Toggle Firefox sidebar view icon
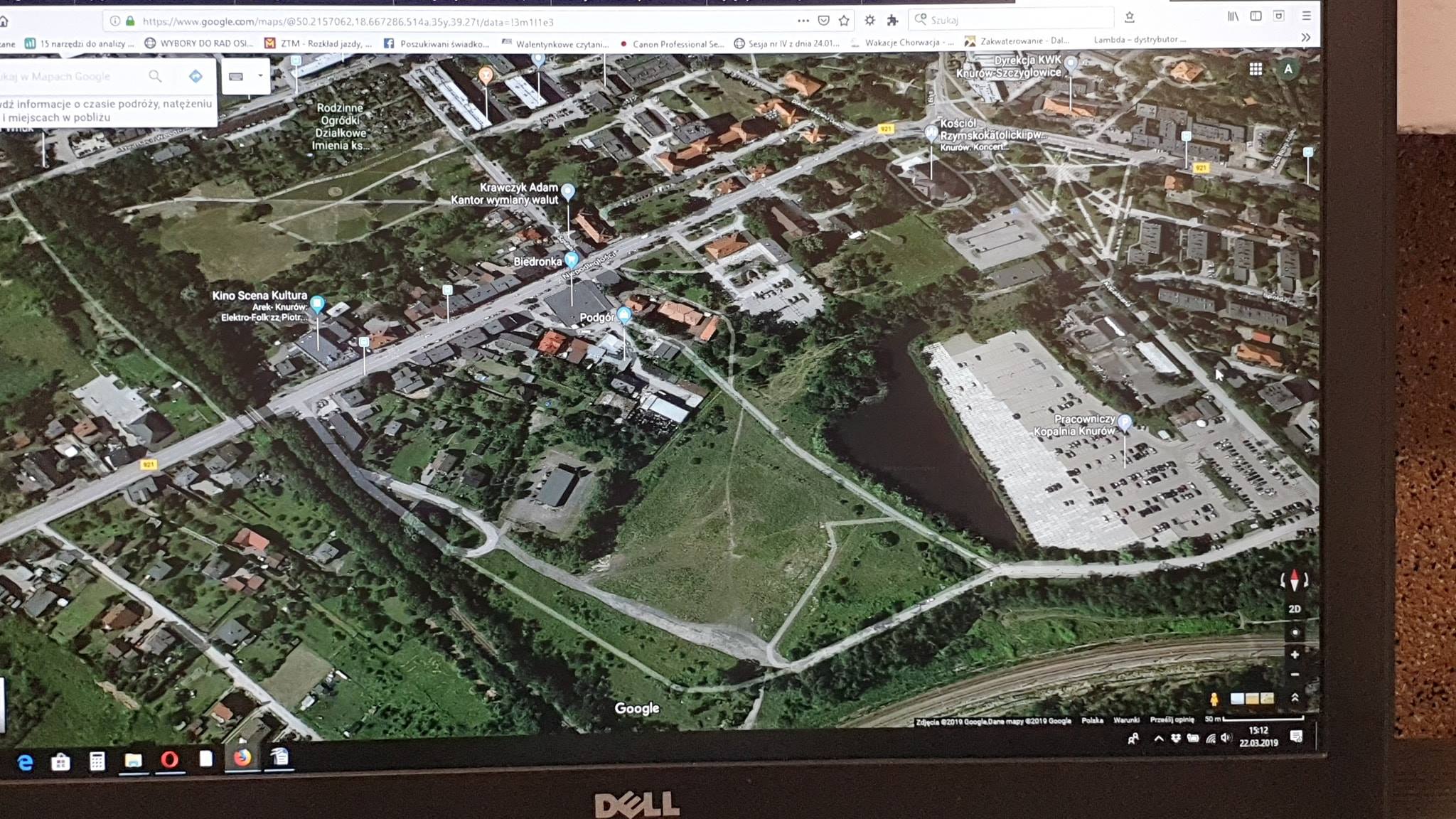Screen dimensions: 1456x819 coord(1256,16)
